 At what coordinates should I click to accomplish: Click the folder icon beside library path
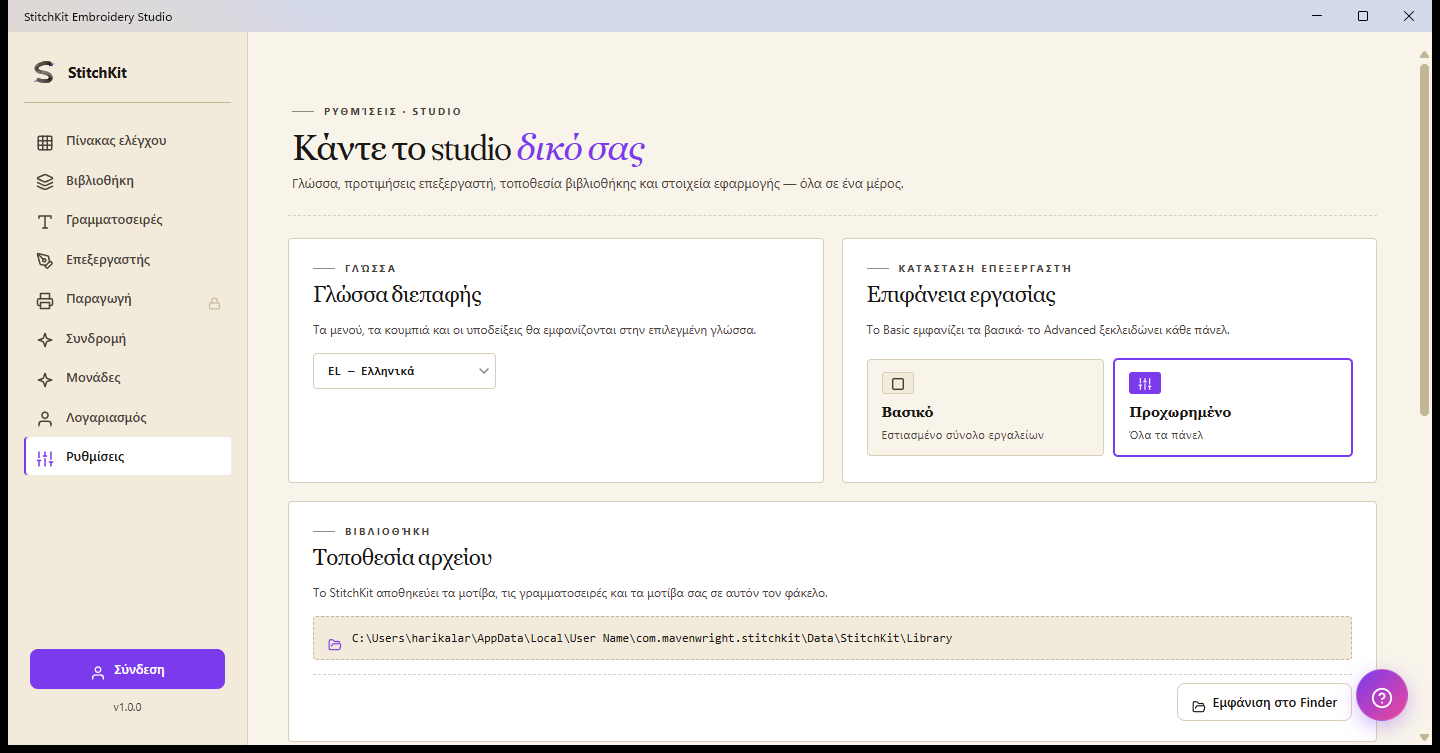335,645
